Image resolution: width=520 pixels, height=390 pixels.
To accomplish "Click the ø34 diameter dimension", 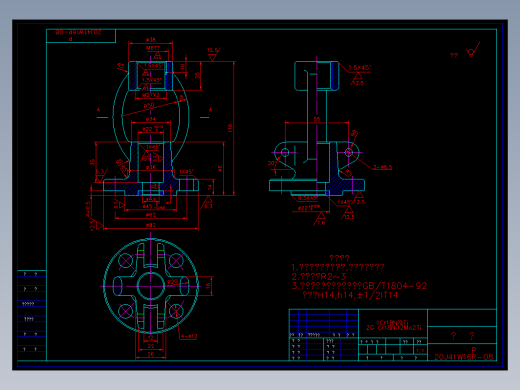I will (x=151, y=119).
